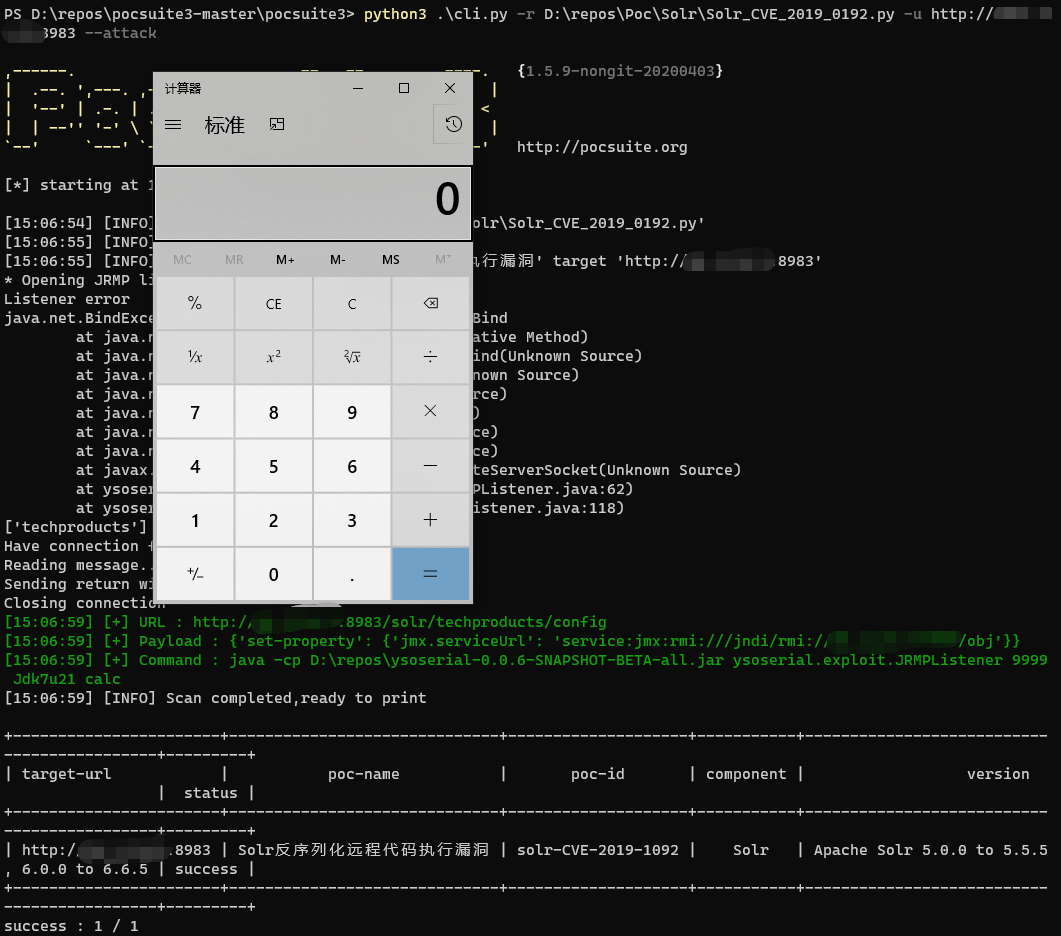The width and height of the screenshot is (1061, 936).
Task: Click the square root key
Action: (352, 357)
